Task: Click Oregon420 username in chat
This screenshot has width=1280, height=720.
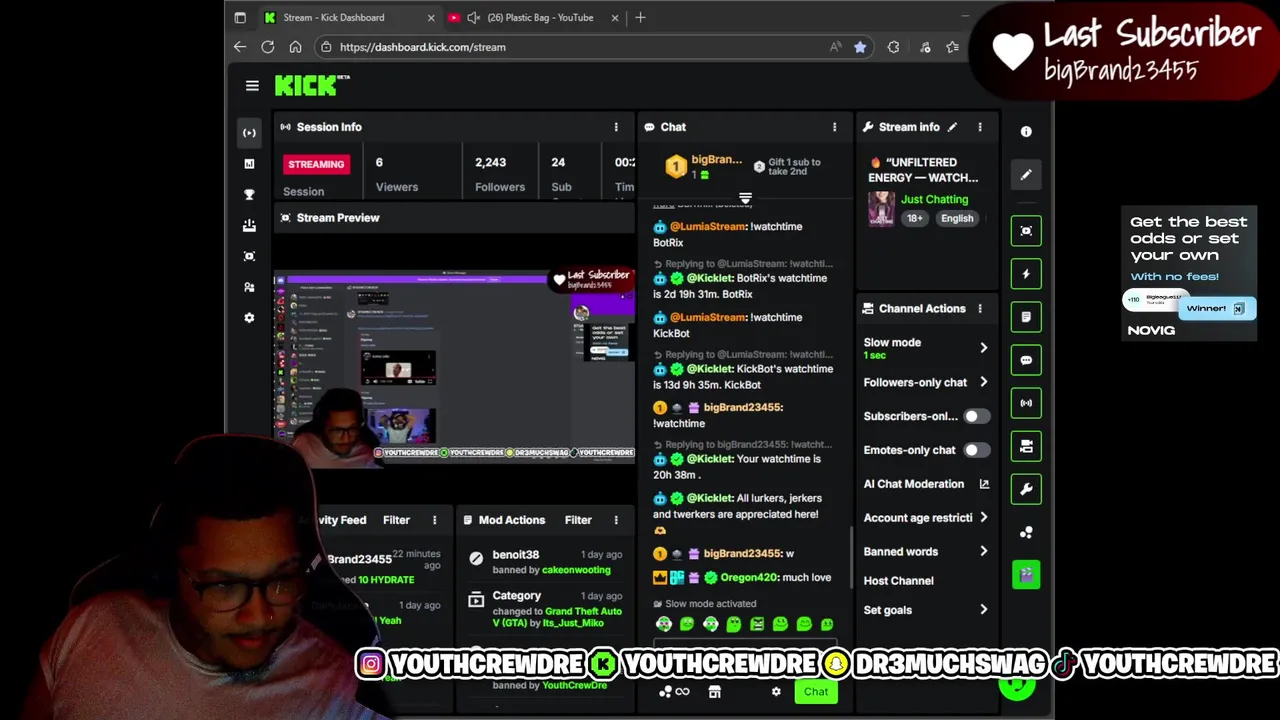Action: point(750,577)
